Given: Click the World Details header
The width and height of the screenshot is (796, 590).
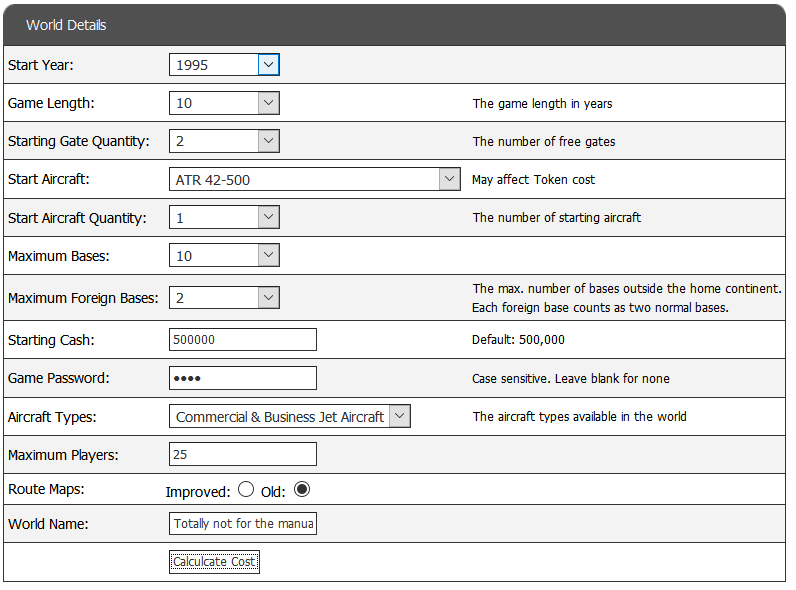Looking at the screenshot, I should point(66,25).
